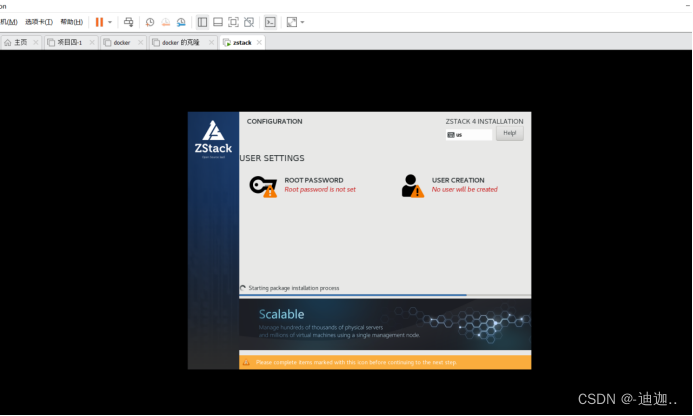Click the ZSTACK 4 INSTALLATION title

[484, 121]
